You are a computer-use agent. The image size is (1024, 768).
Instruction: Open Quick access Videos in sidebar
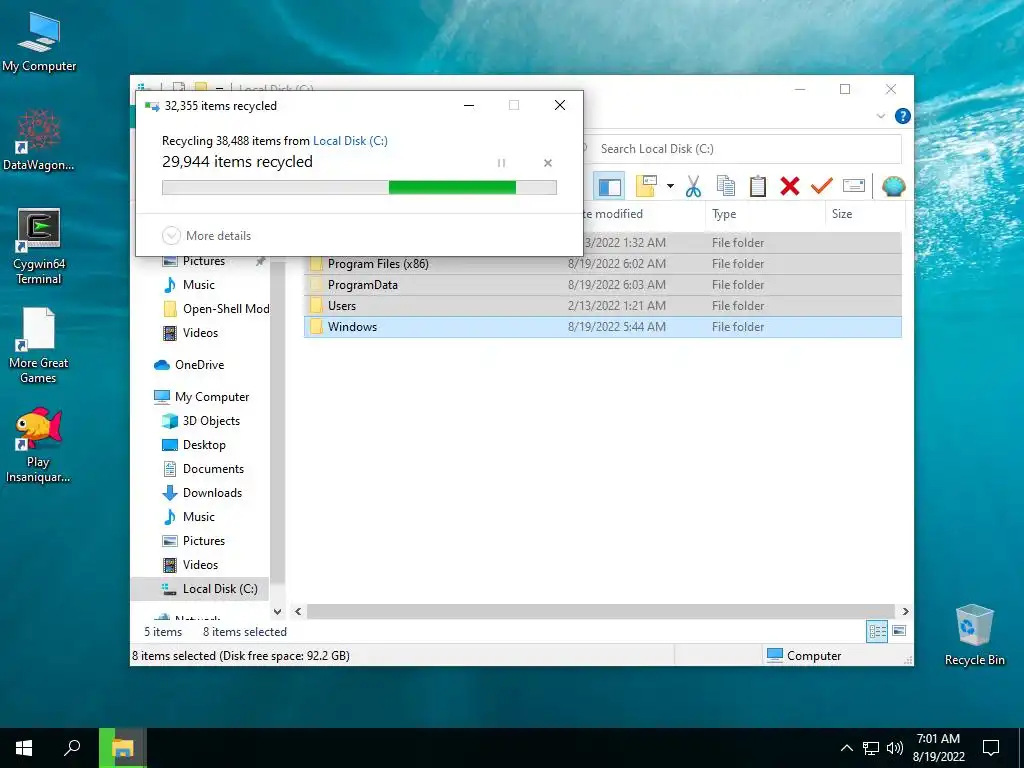click(x=190, y=333)
